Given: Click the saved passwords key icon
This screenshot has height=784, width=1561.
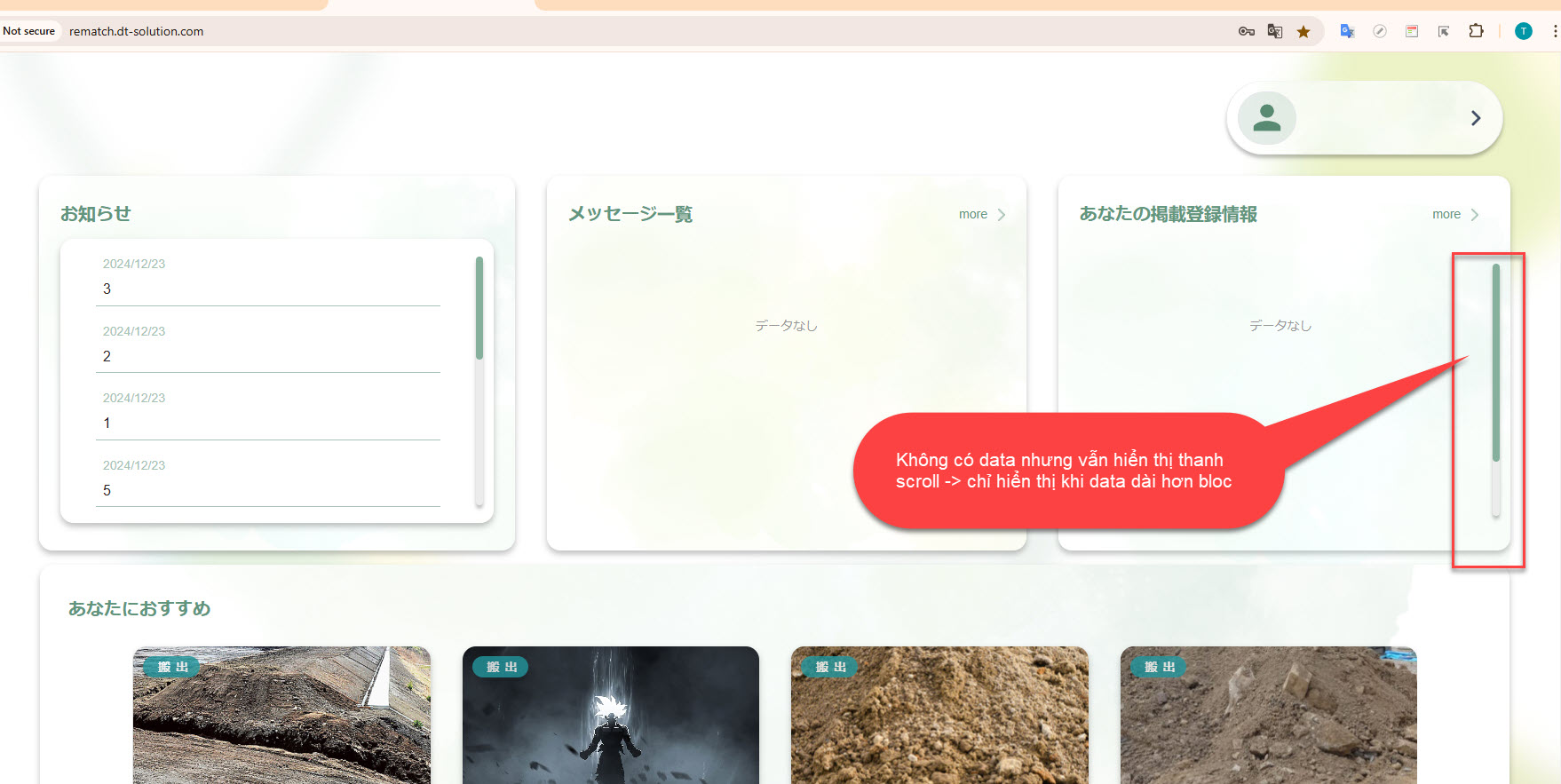Looking at the screenshot, I should (1247, 31).
